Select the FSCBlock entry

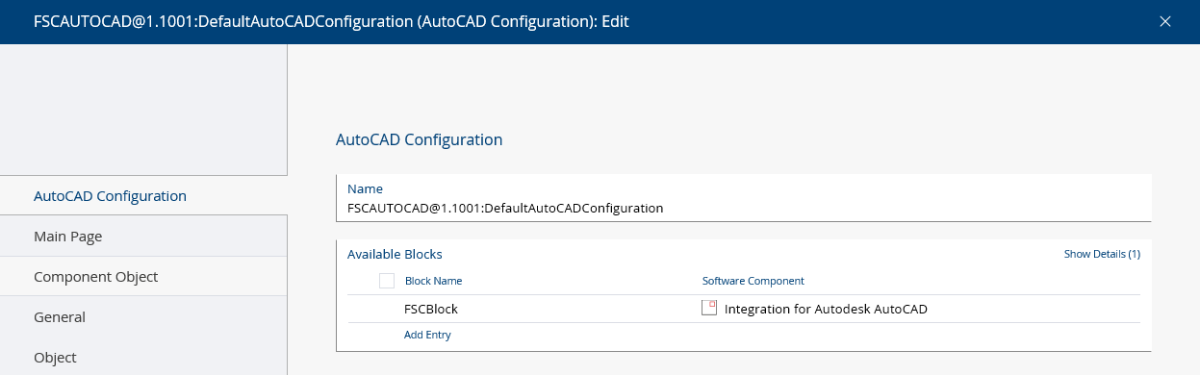pos(431,309)
